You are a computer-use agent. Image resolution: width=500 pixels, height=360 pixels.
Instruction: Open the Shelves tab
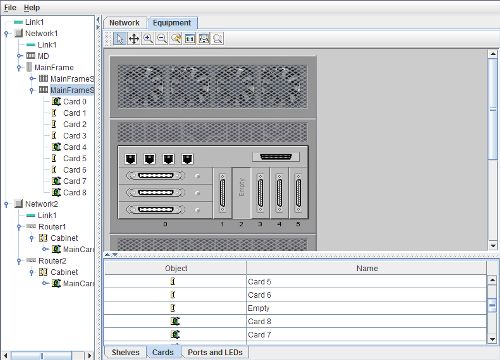pos(125,352)
